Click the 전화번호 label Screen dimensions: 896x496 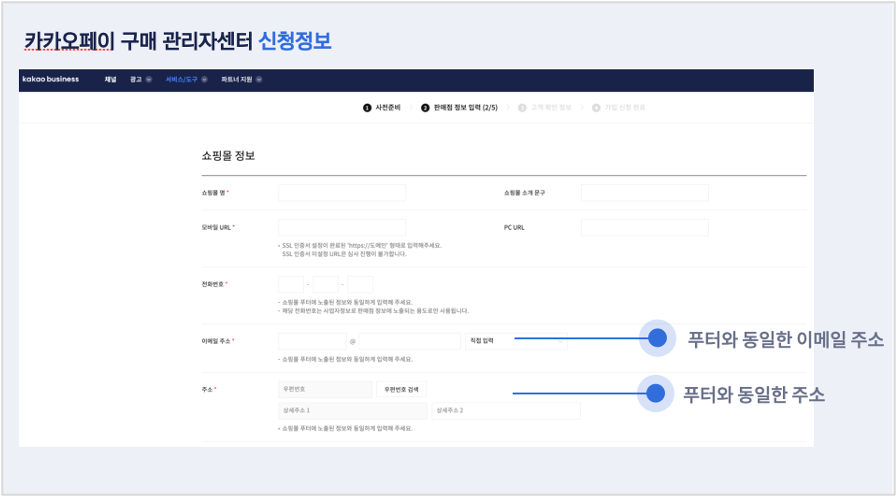[214, 284]
